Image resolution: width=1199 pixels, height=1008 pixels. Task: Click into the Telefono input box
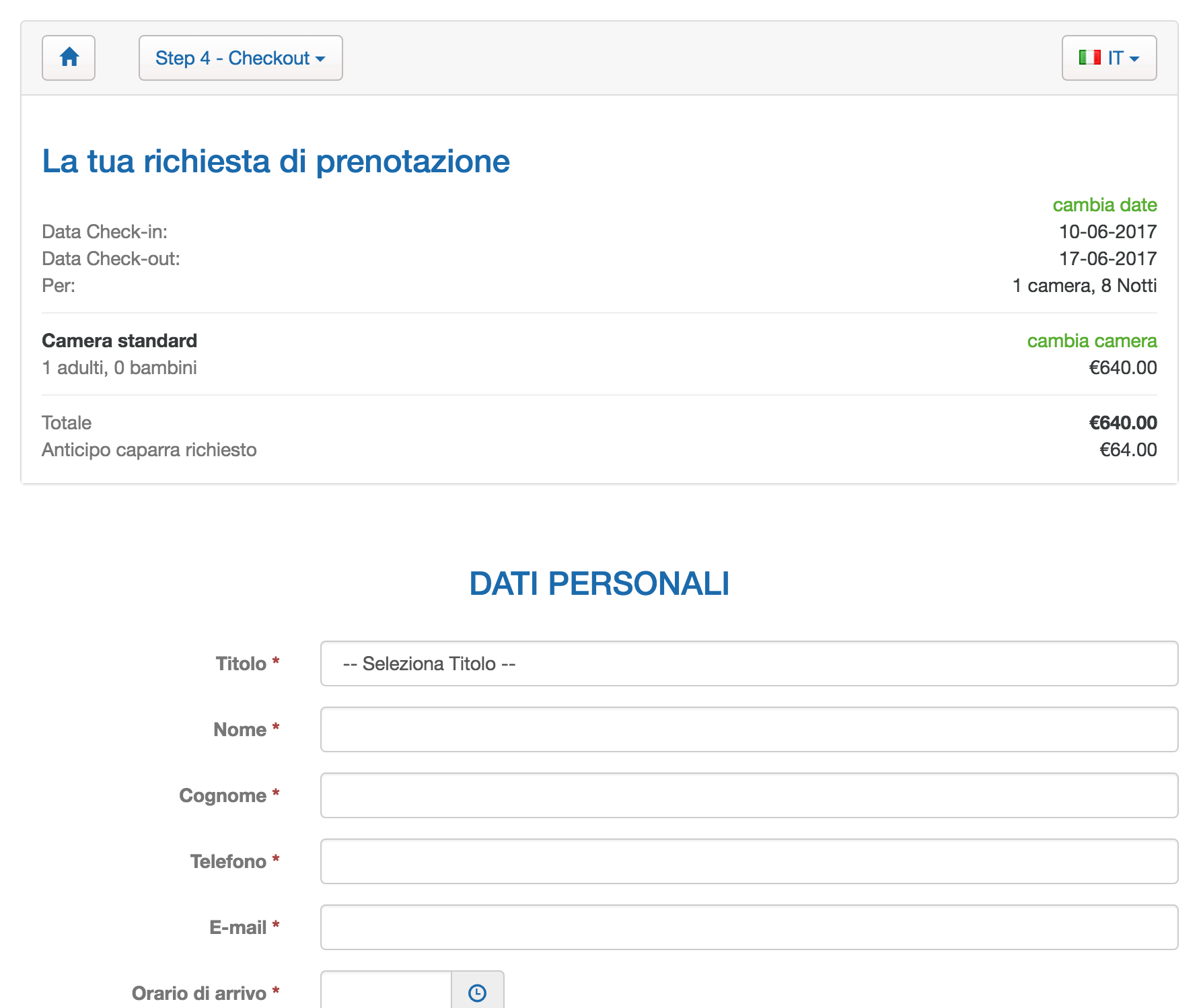tap(748, 861)
